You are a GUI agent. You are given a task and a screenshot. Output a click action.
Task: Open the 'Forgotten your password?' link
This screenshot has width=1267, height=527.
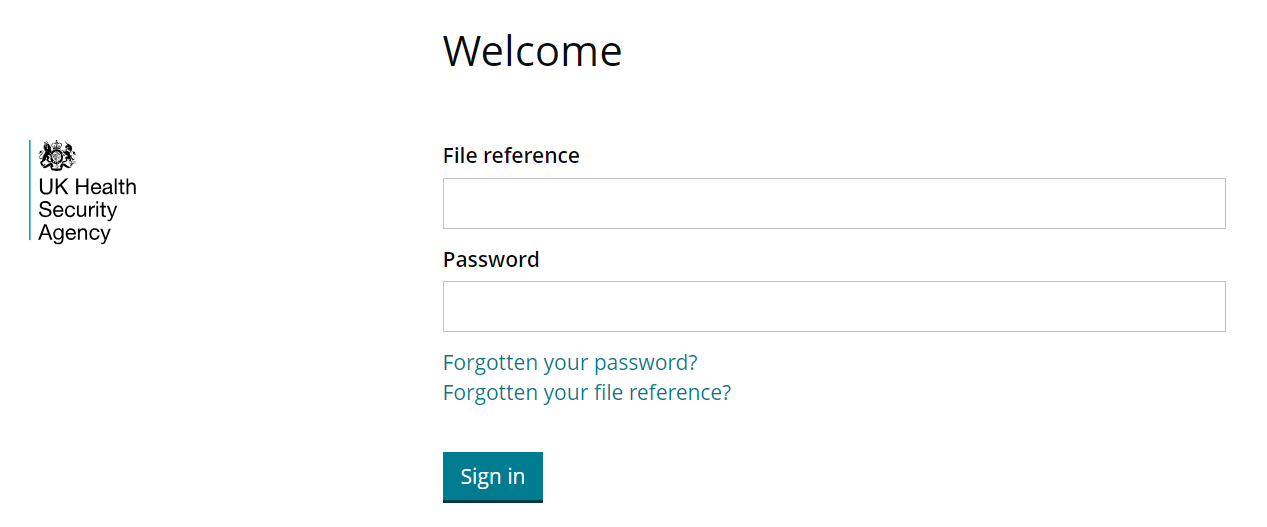click(x=570, y=362)
